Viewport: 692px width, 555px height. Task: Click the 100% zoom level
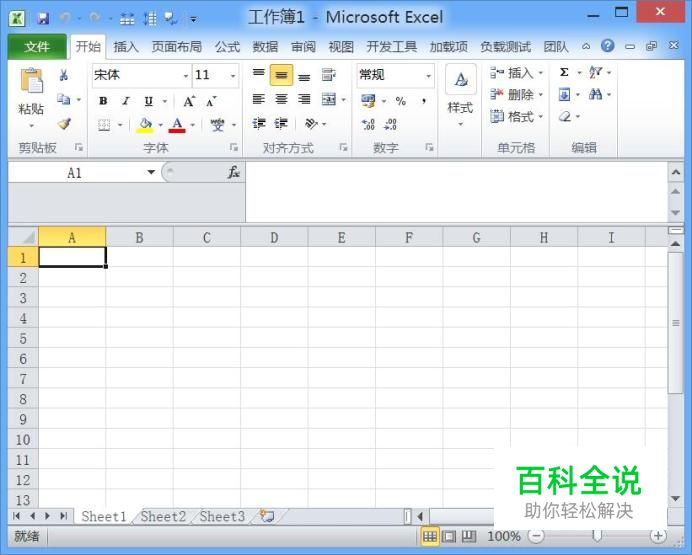click(x=504, y=536)
